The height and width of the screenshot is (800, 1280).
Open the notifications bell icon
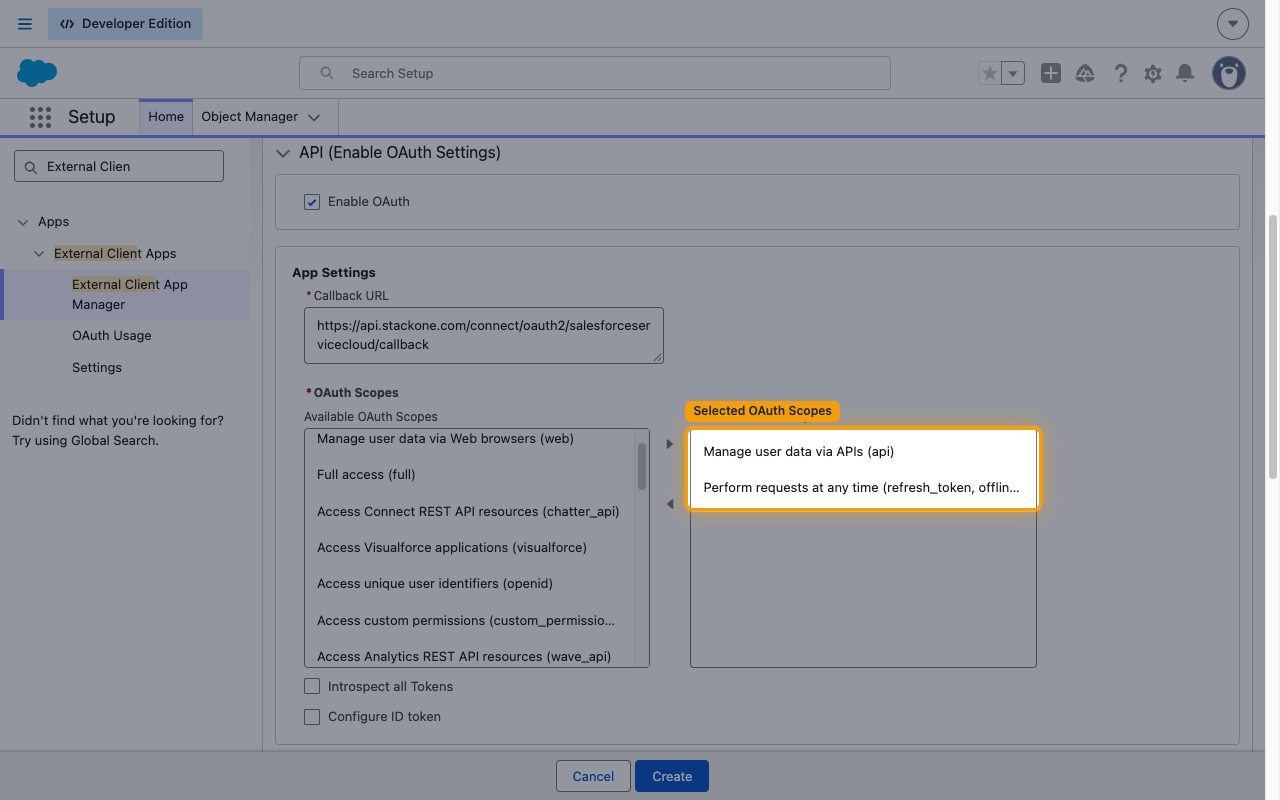(1185, 73)
